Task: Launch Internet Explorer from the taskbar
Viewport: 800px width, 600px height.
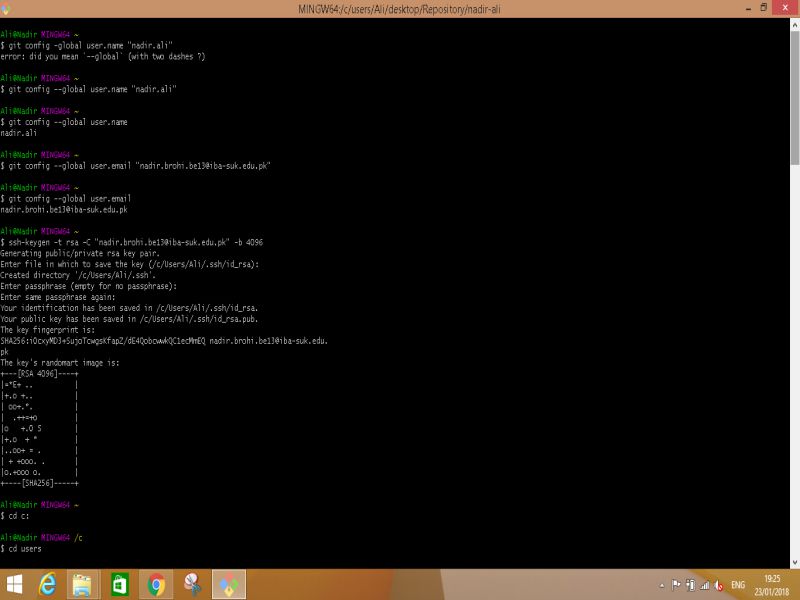Action: pyautogui.click(x=47, y=585)
